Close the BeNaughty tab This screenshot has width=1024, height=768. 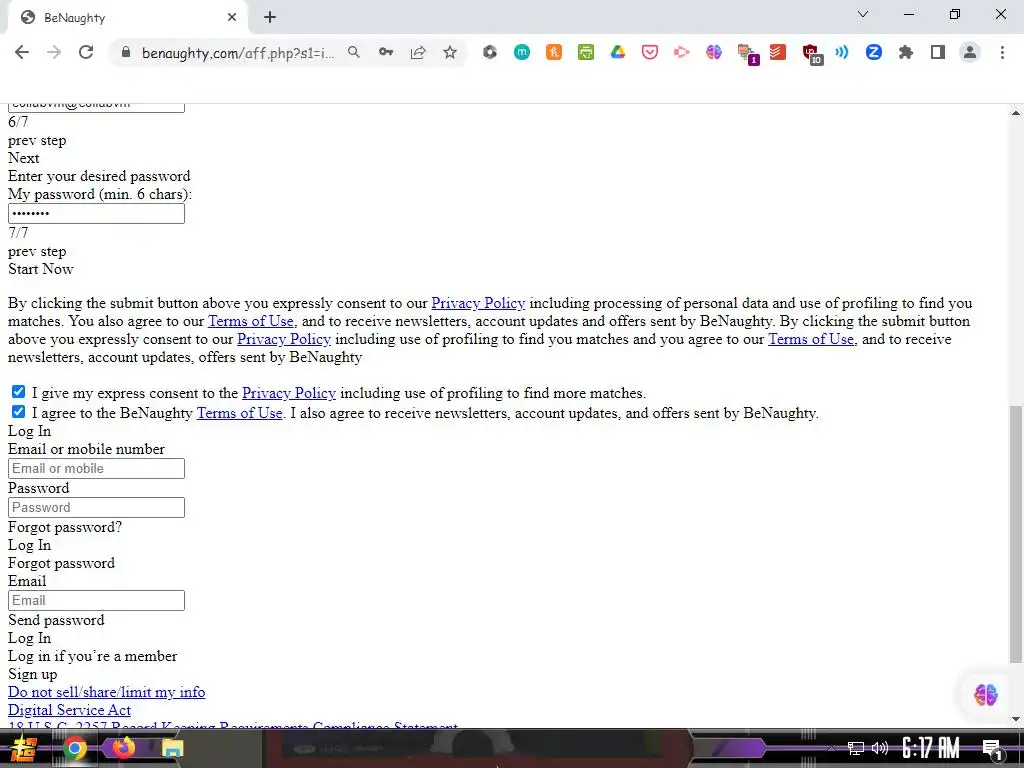coord(232,18)
